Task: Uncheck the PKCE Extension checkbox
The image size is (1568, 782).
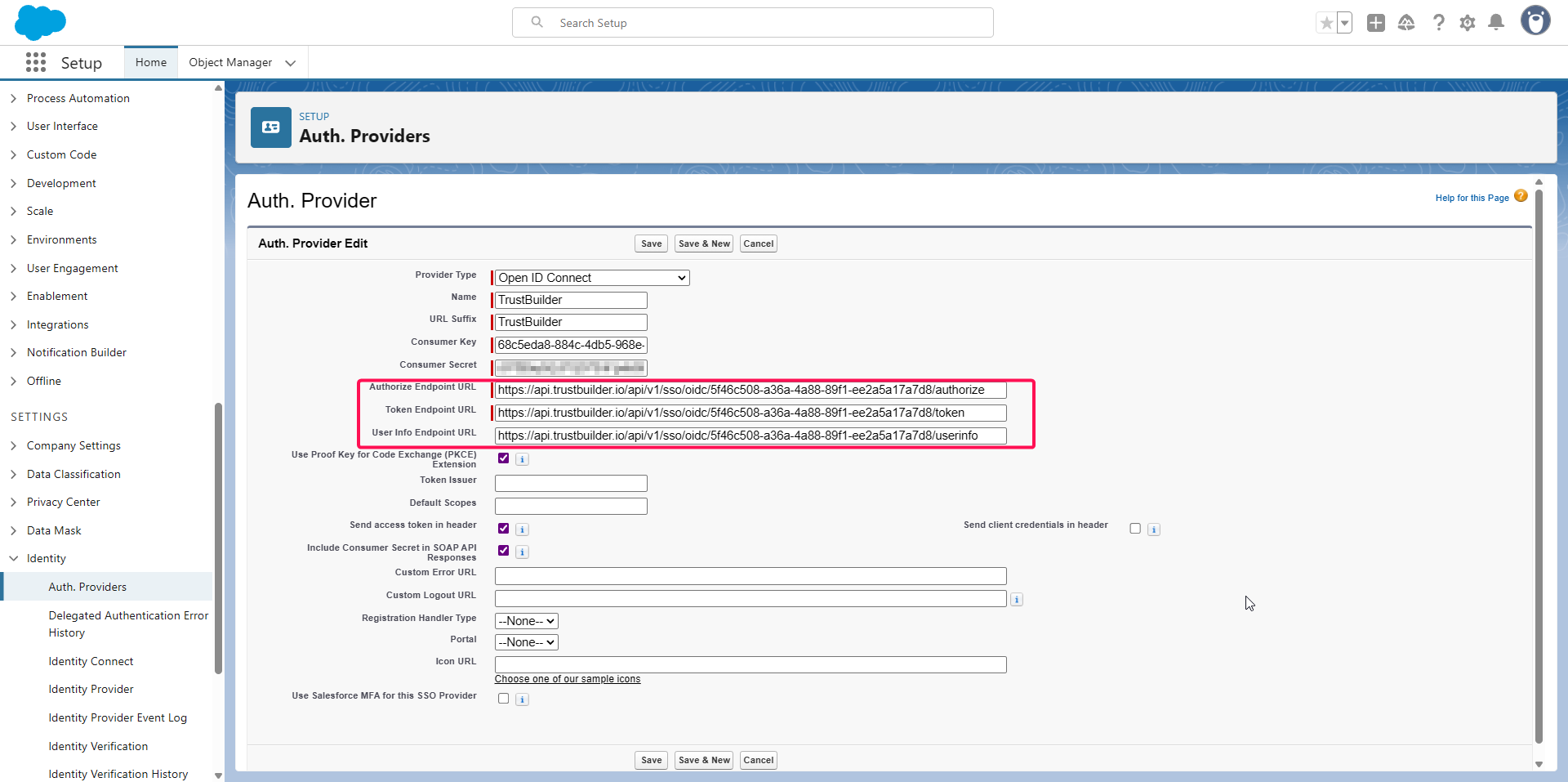Action: [x=504, y=458]
